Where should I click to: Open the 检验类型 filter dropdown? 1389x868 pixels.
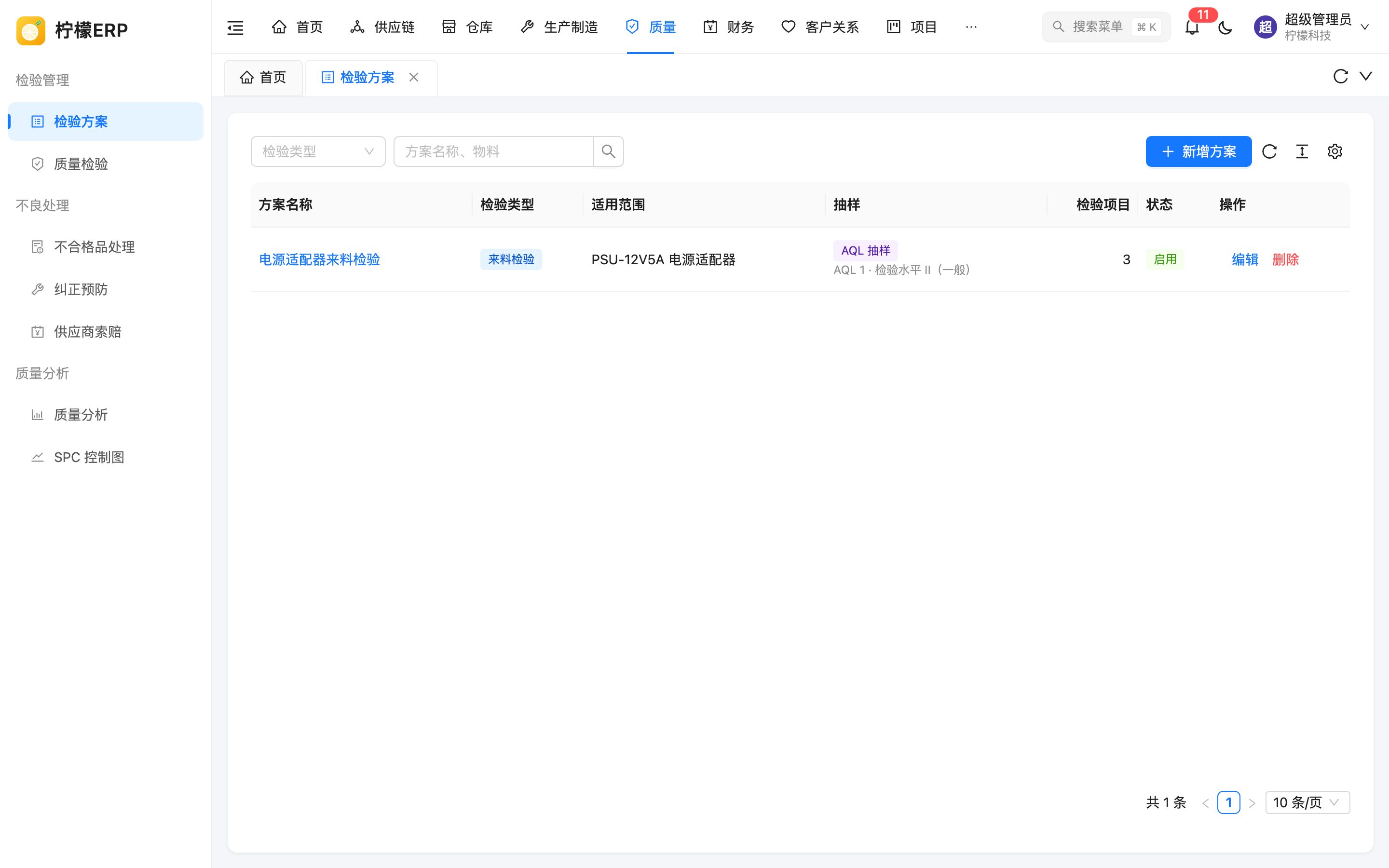(x=318, y=151)
